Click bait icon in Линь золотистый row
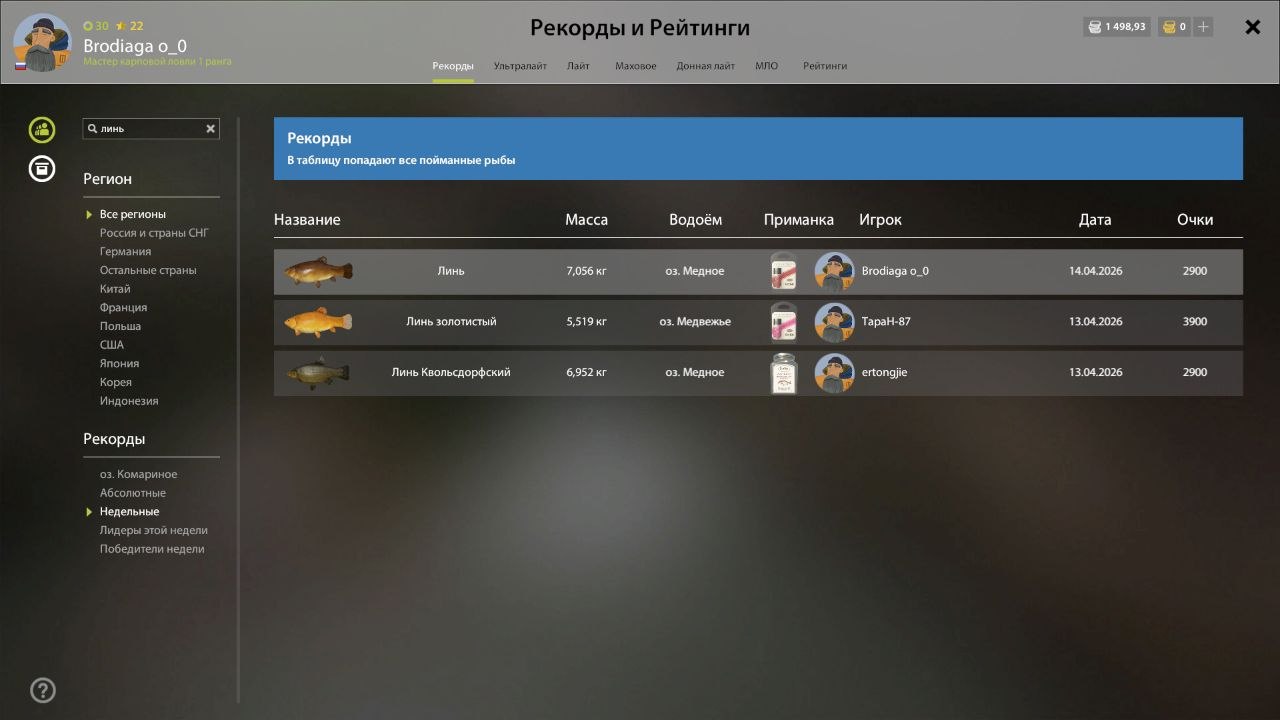The height and width of the screenshot is (720, 1280). pos(783,322)
